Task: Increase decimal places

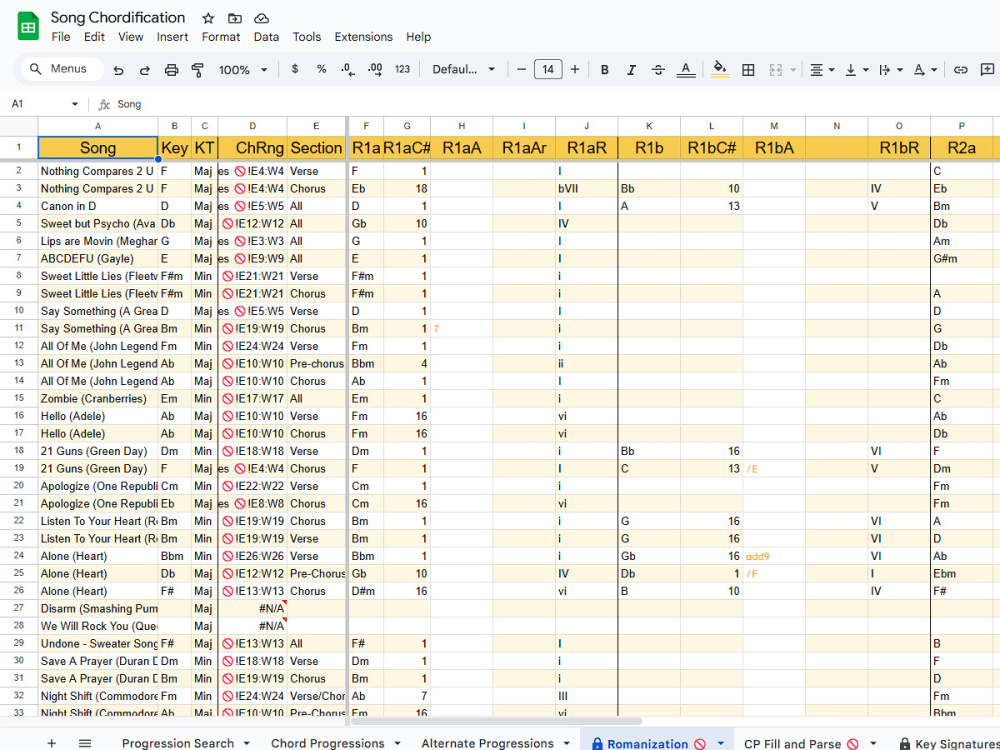Action: point(375,70)
